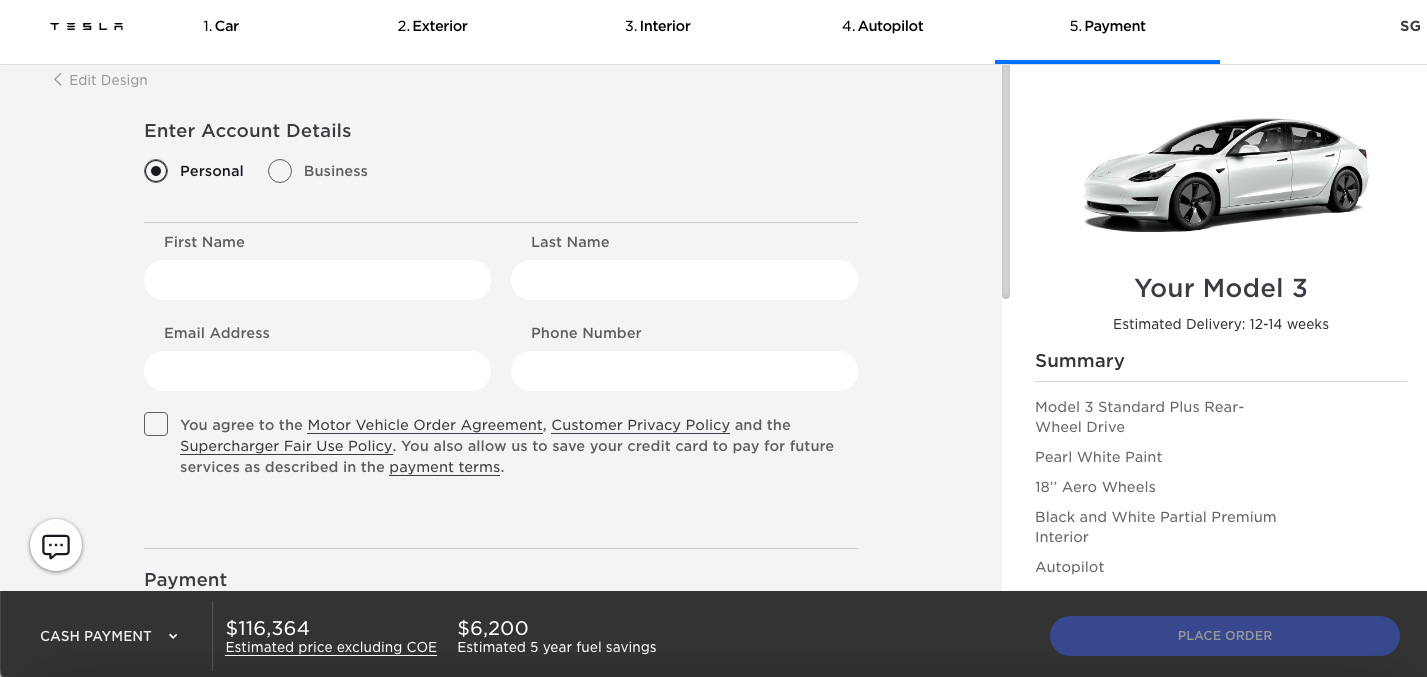Click Estimated 5 year fuel savings text
Image resolution: width=1427 pixels, height=677 pixels.
(x=557, y=647)
